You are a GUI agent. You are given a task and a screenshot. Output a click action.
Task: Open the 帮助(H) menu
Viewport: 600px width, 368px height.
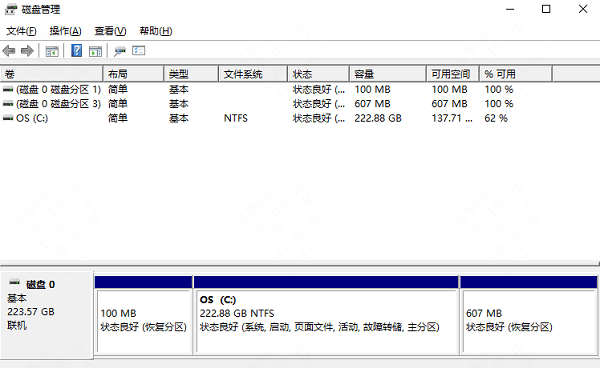(x=156, y=31)
